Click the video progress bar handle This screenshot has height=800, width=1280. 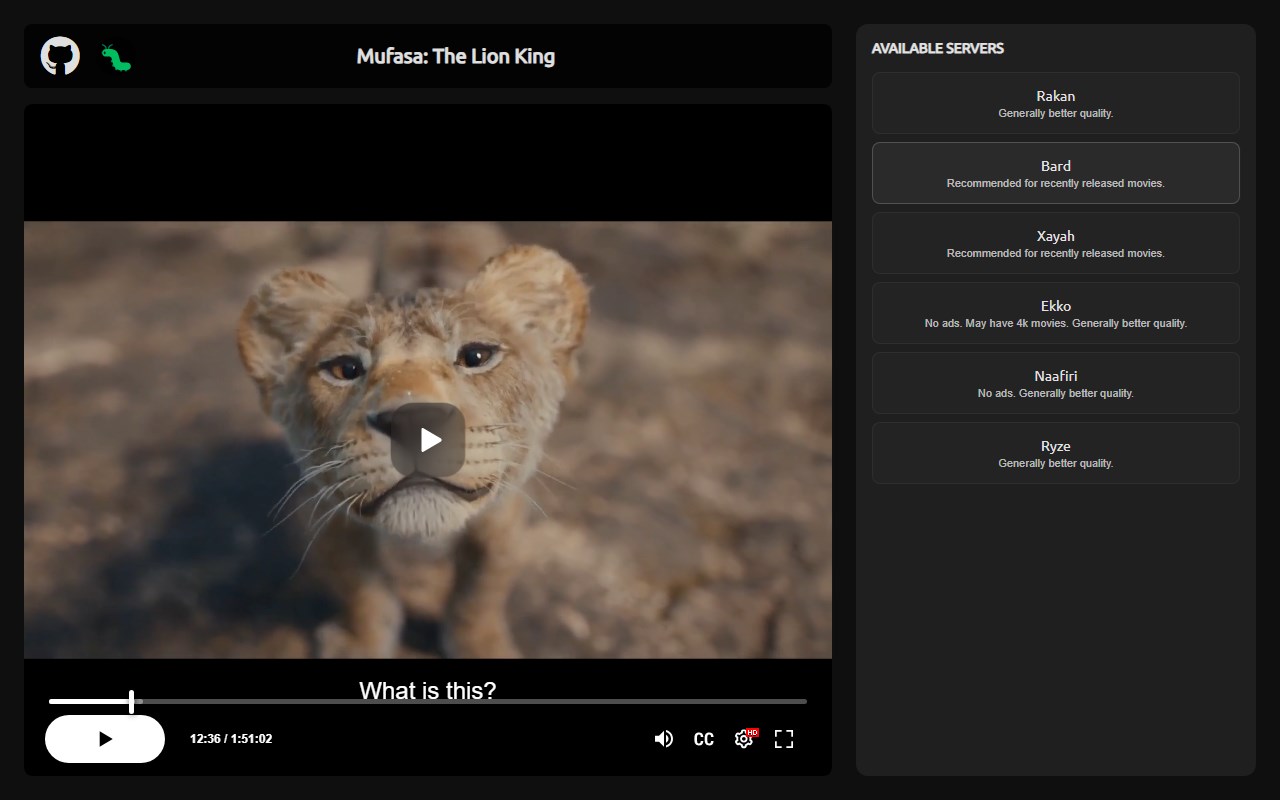click(132, 701)
